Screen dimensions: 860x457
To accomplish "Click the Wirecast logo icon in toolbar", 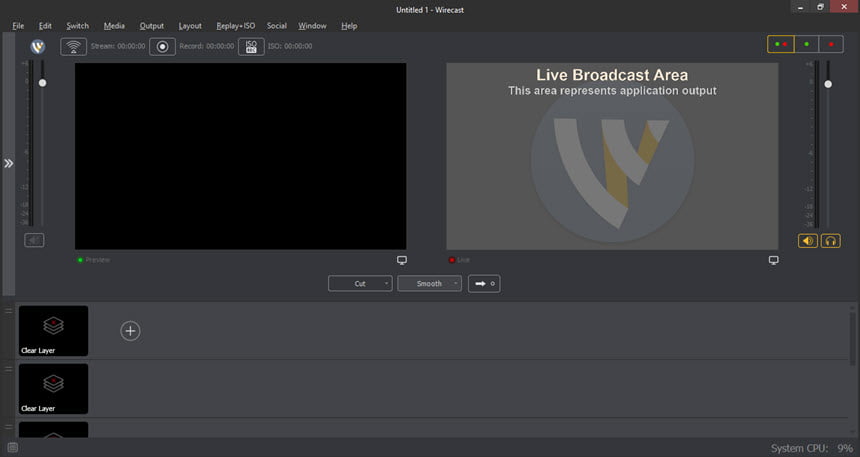I will click(38, 47).
